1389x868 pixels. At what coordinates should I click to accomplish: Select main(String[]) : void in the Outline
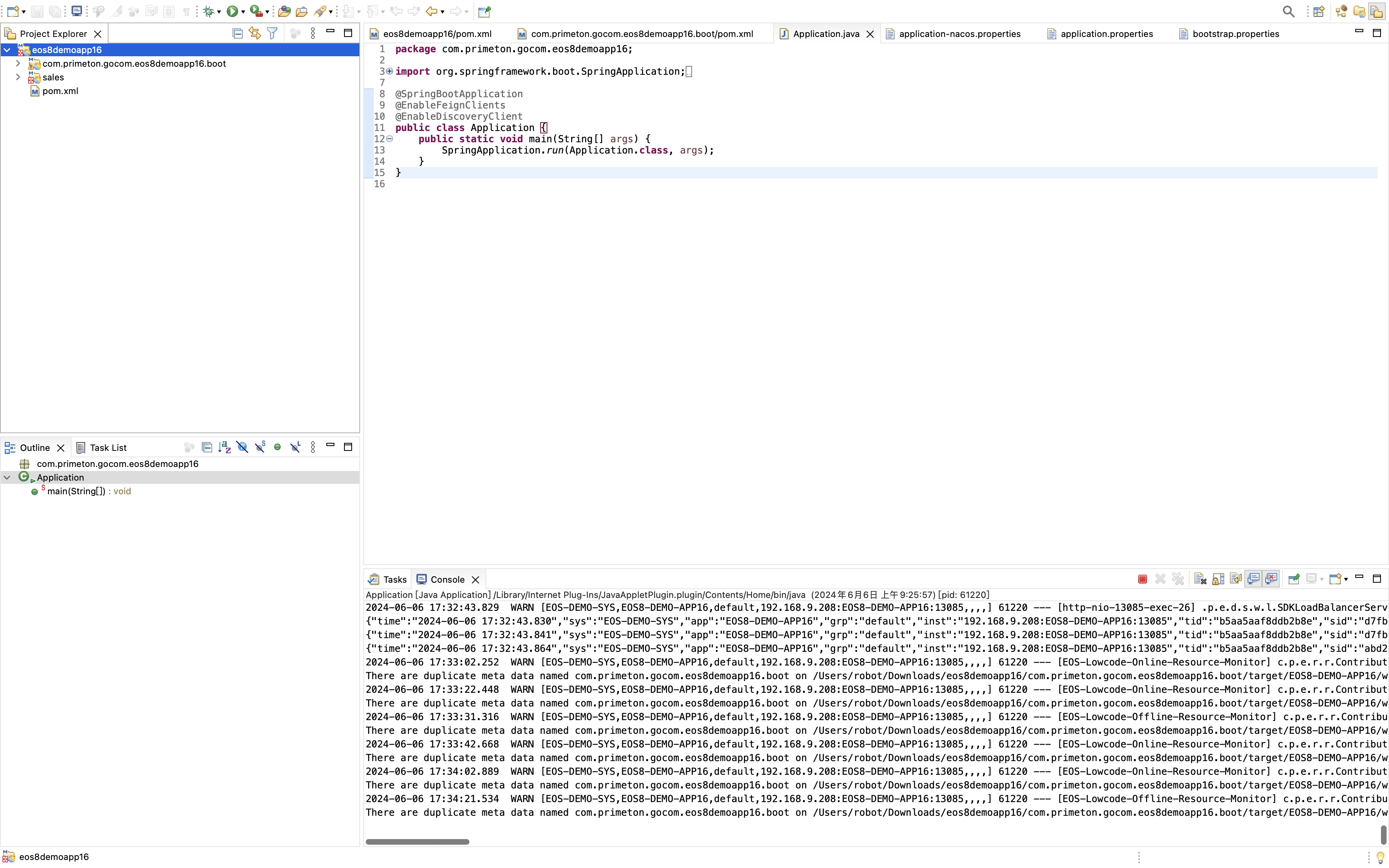pyautogui.click(x=89, y=491)
